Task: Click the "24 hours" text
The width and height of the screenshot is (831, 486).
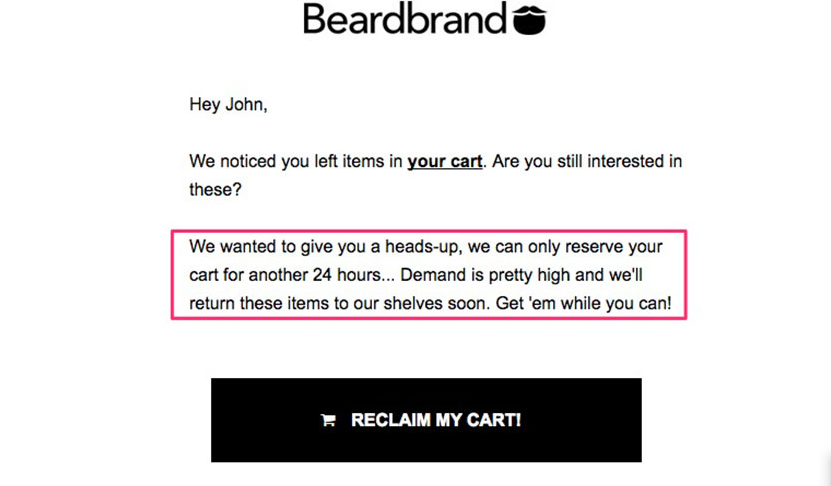Action: [x=347, y=275]
